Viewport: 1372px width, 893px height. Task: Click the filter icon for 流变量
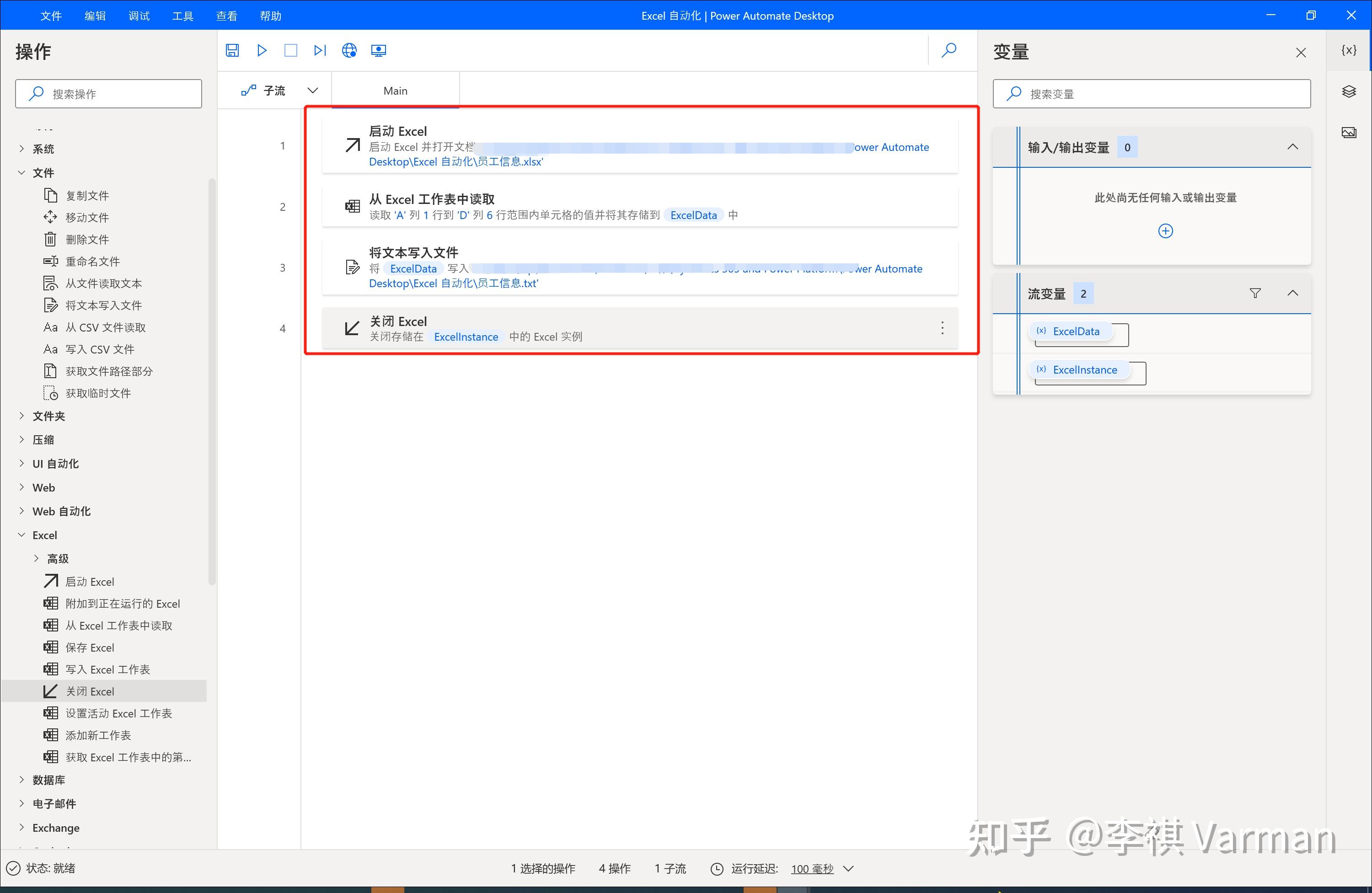1255,293
